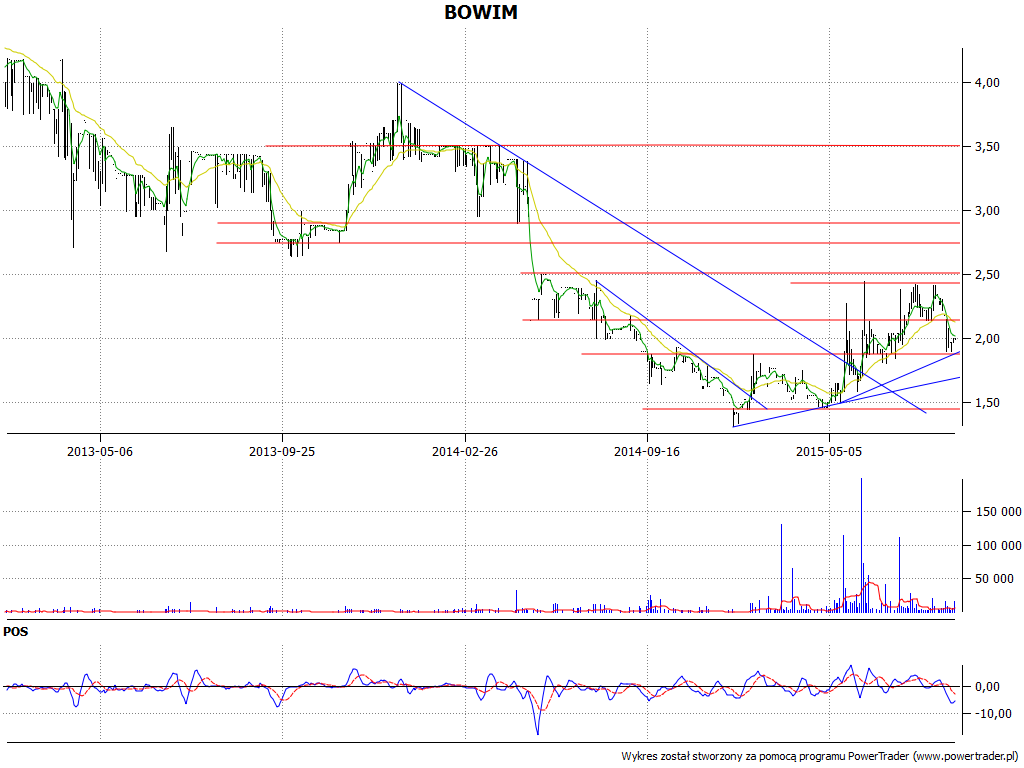Screen dimensions: 1024x768
Task: Click the 2014-09-16 date label
Action: pos(647,451)
